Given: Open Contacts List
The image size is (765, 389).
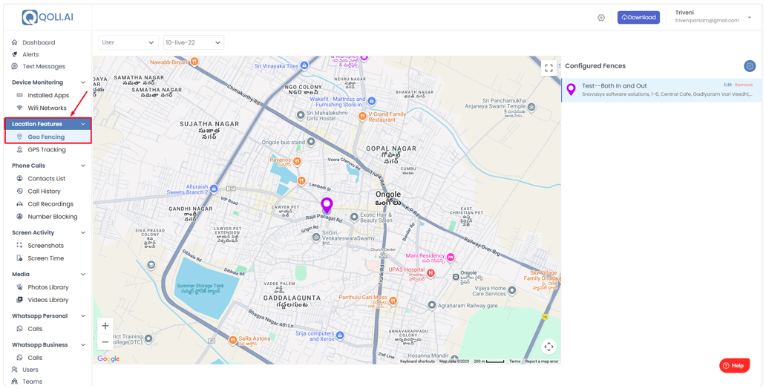Looking at the screenshot, I should 46,179.
